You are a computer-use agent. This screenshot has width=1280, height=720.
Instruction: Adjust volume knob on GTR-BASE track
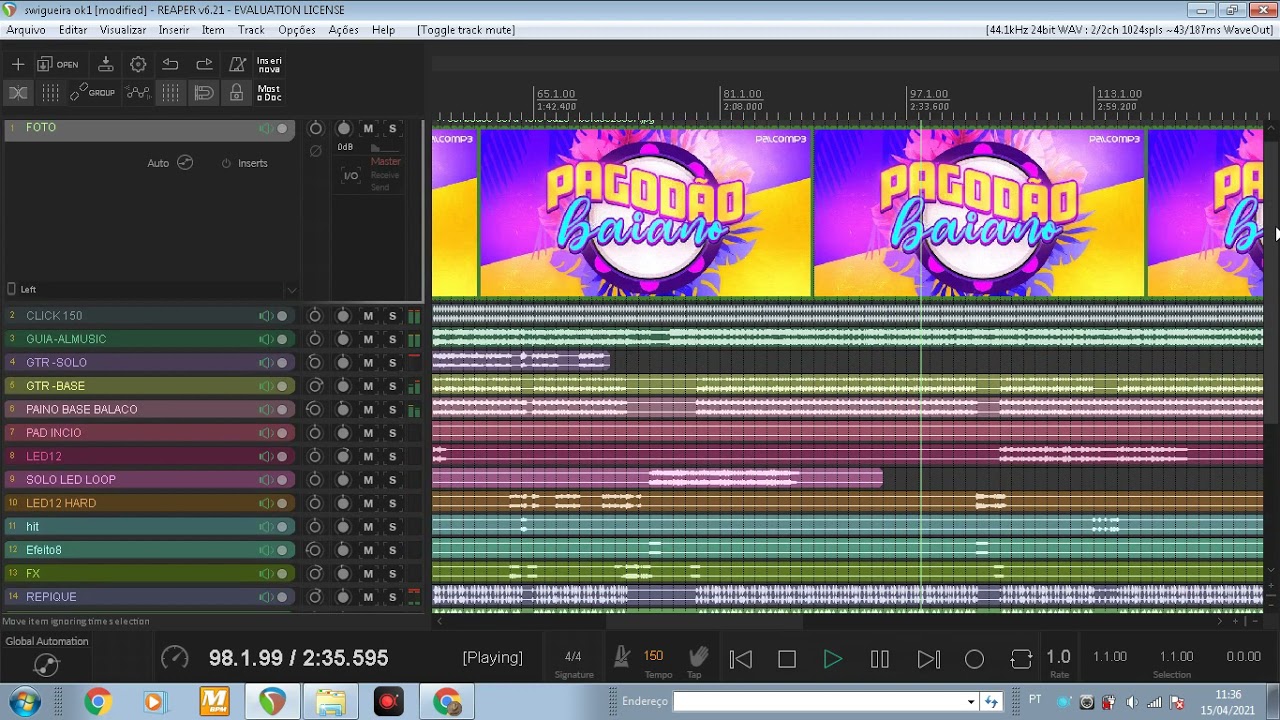pyautogui.click(x=344, y=386)
